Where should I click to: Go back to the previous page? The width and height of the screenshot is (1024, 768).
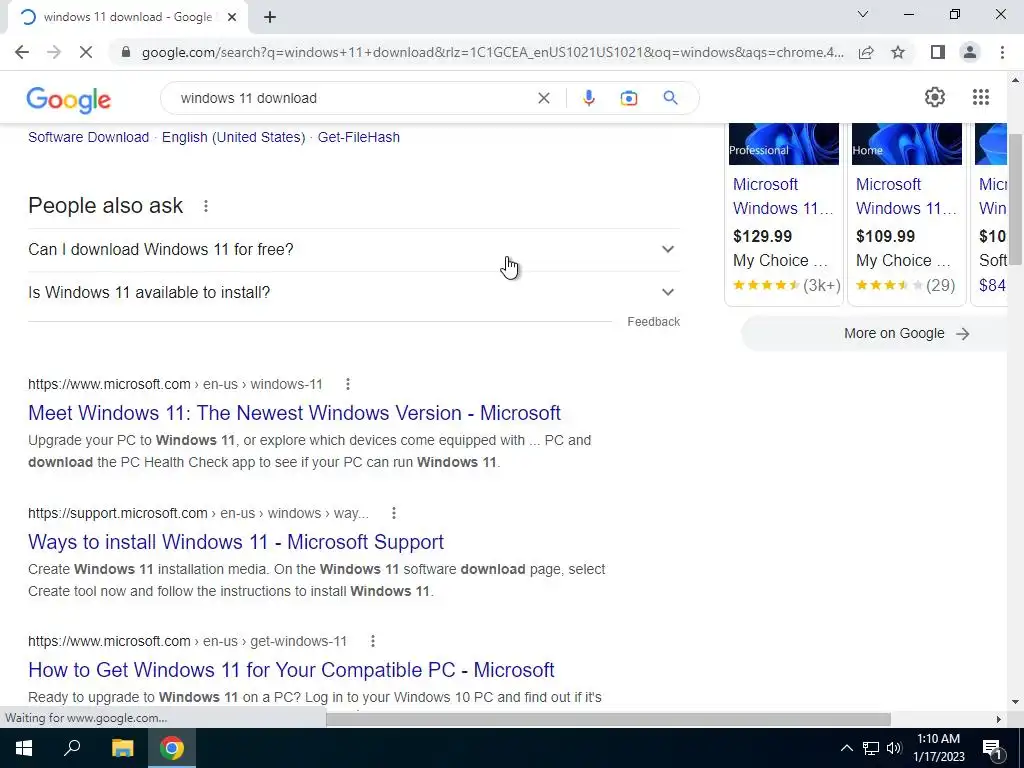coord(22,52)
